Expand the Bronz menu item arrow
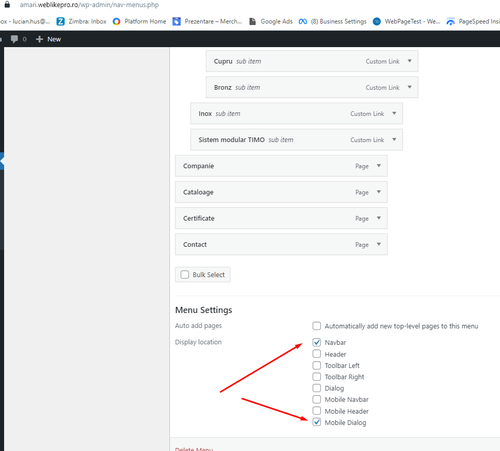The width and height of the screenshot is (500, 451). [410, 87]
